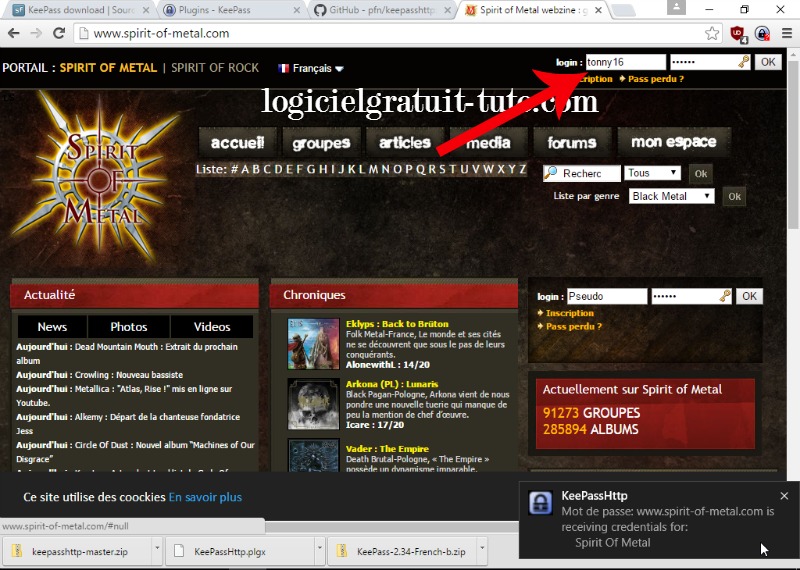The image size is (800, 570).
Task: Click the key icon in sidebar login password field
Action: point(725,296)
